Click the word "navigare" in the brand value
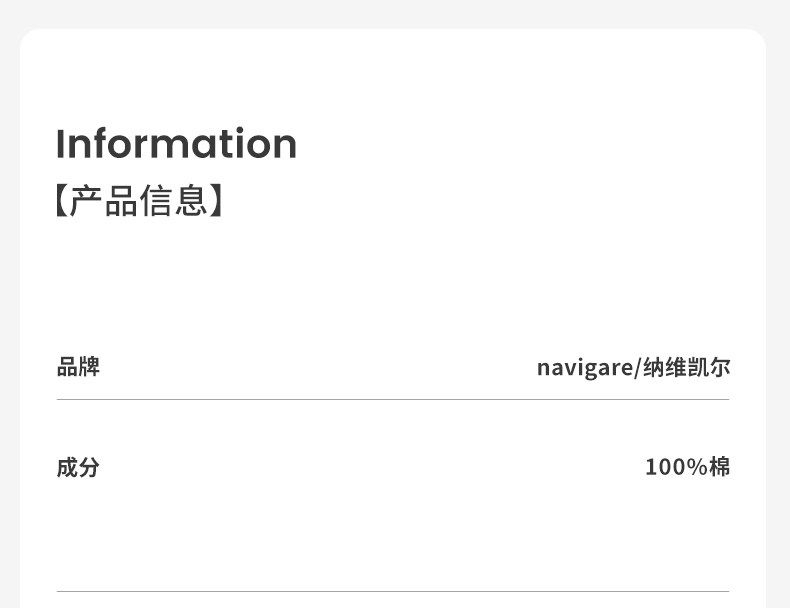 pyautogui.click(x=584, y=368)
